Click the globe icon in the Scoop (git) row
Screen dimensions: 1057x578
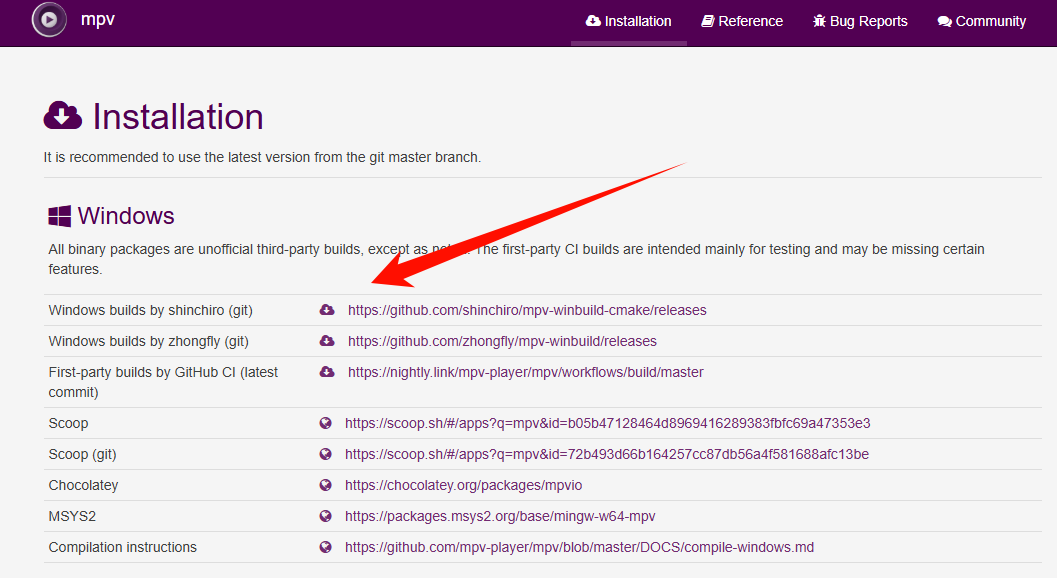click(326, 454)
